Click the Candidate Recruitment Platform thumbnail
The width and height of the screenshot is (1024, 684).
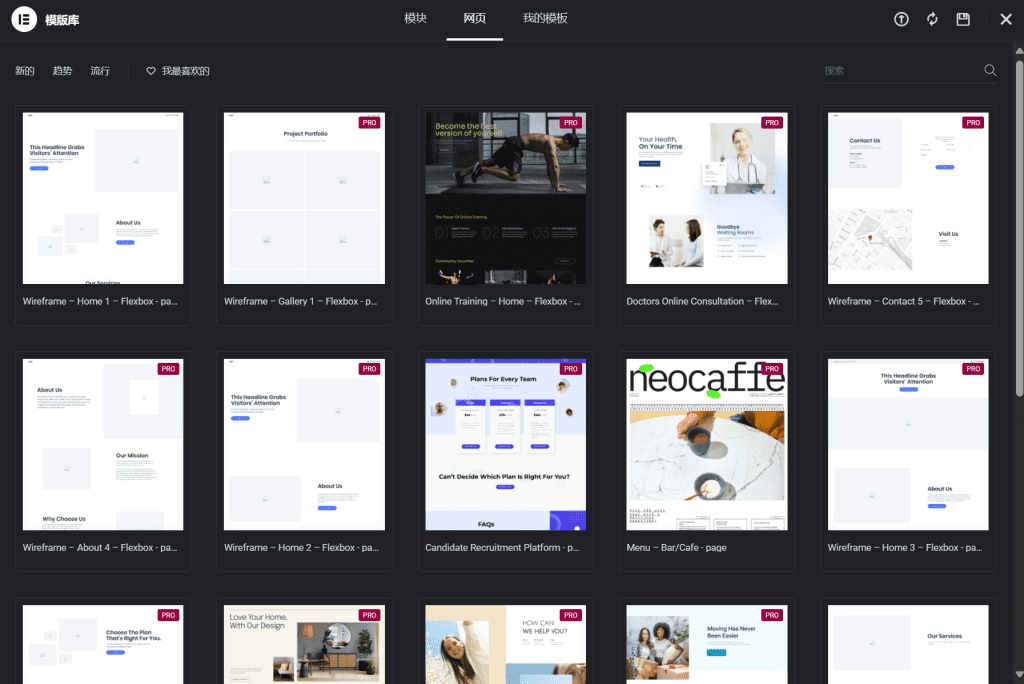505,443
